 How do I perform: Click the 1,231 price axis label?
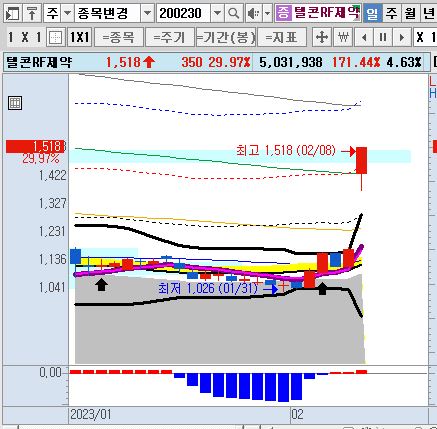(53, 231)
